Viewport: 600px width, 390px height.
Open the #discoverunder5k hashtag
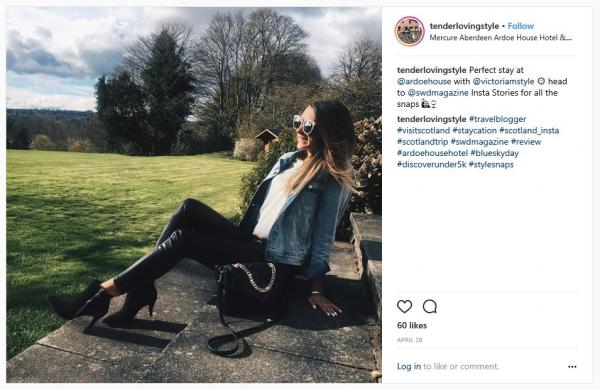(x=432, y=165)
